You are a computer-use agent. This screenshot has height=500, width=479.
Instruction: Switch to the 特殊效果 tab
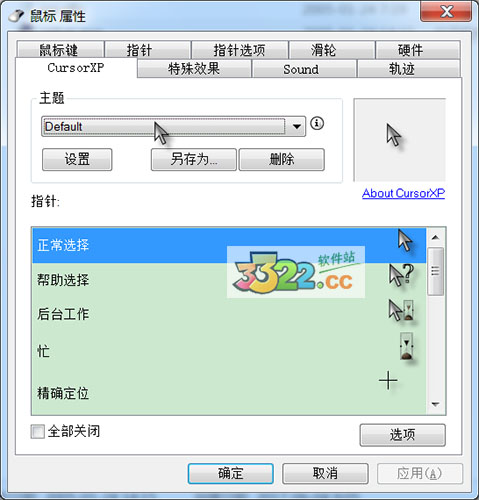194,69
